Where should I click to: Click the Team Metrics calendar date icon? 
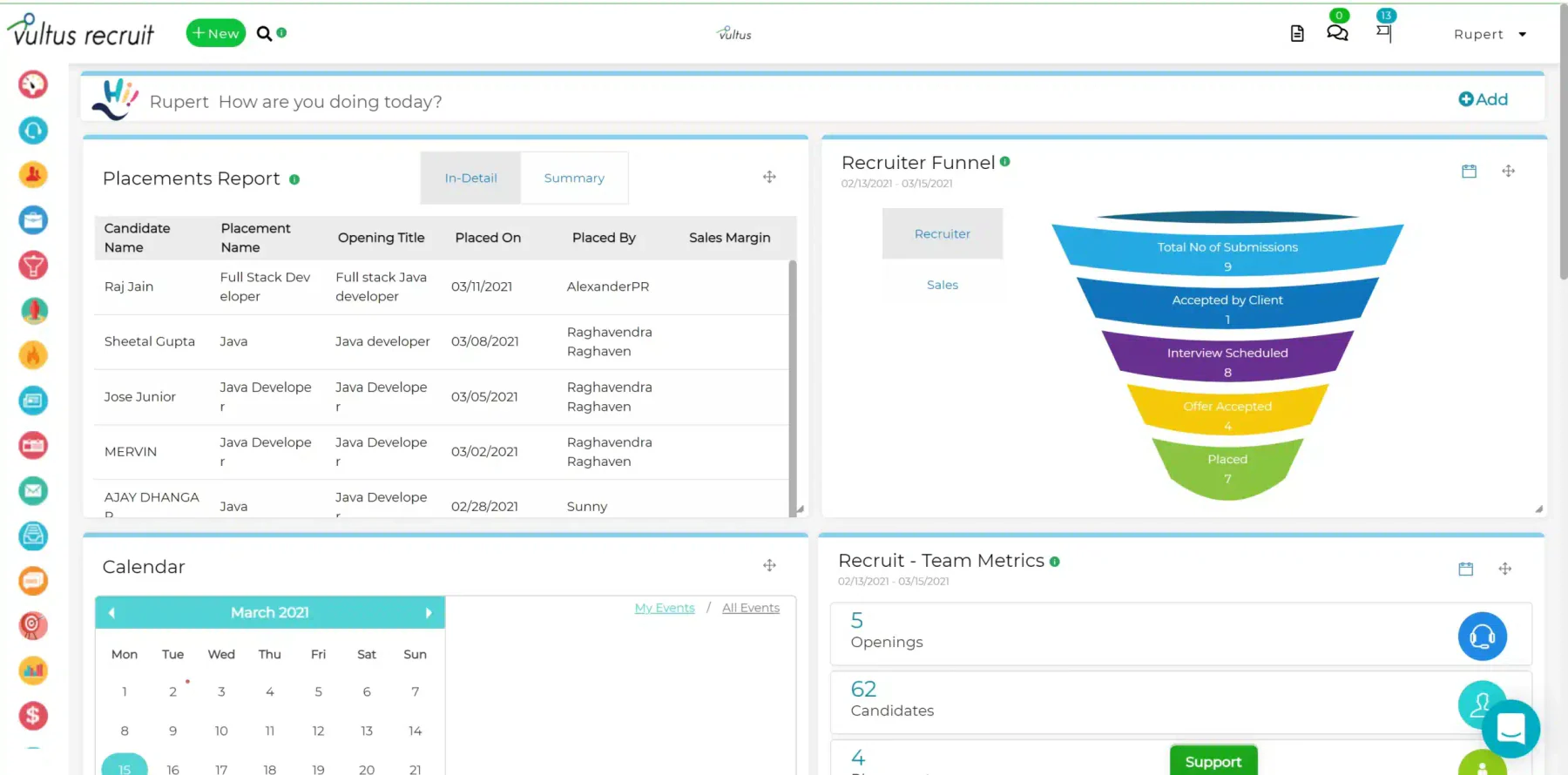tap(1466, 569)
